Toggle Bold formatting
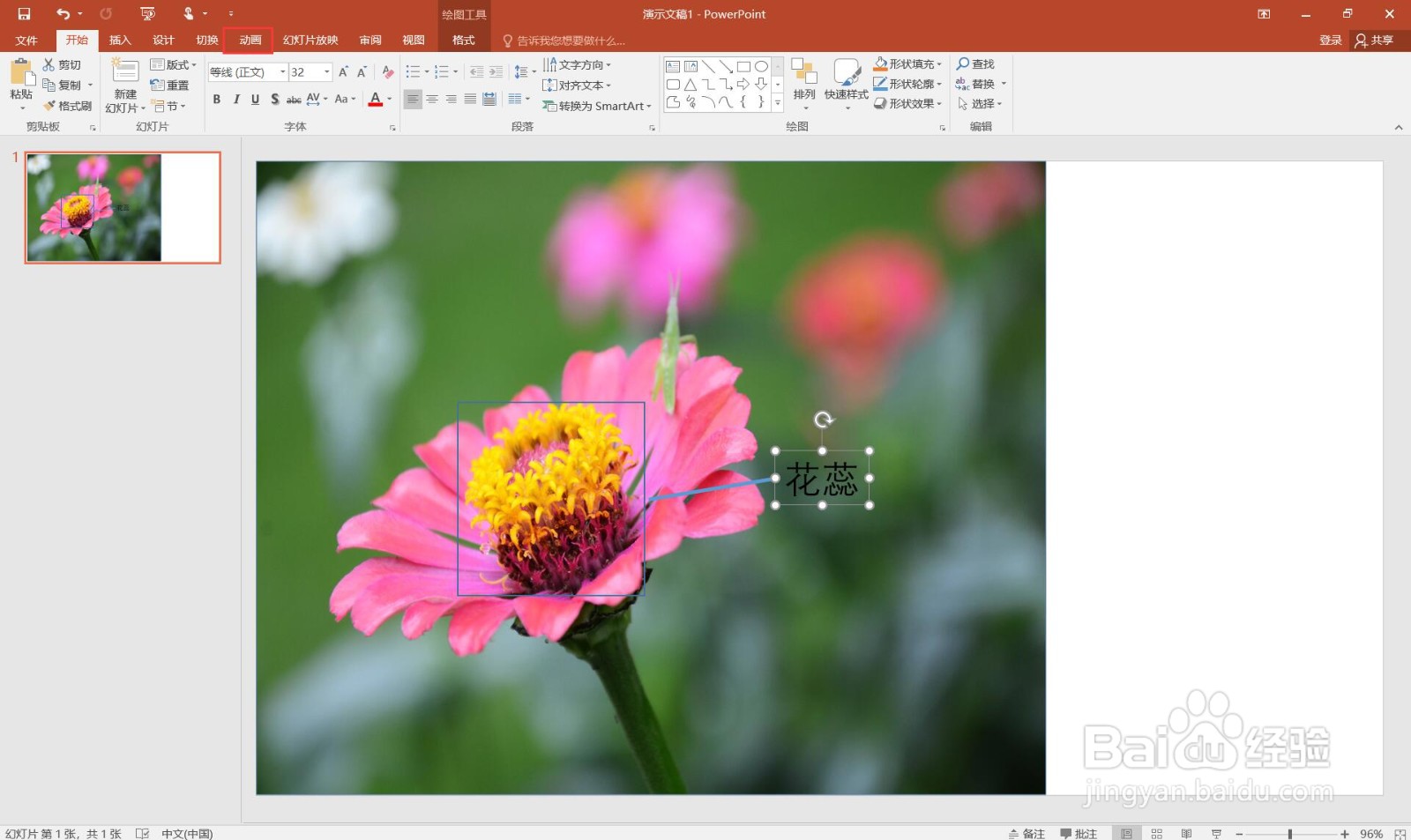The width and height of the screenshot is (1411, 840). 217,100
